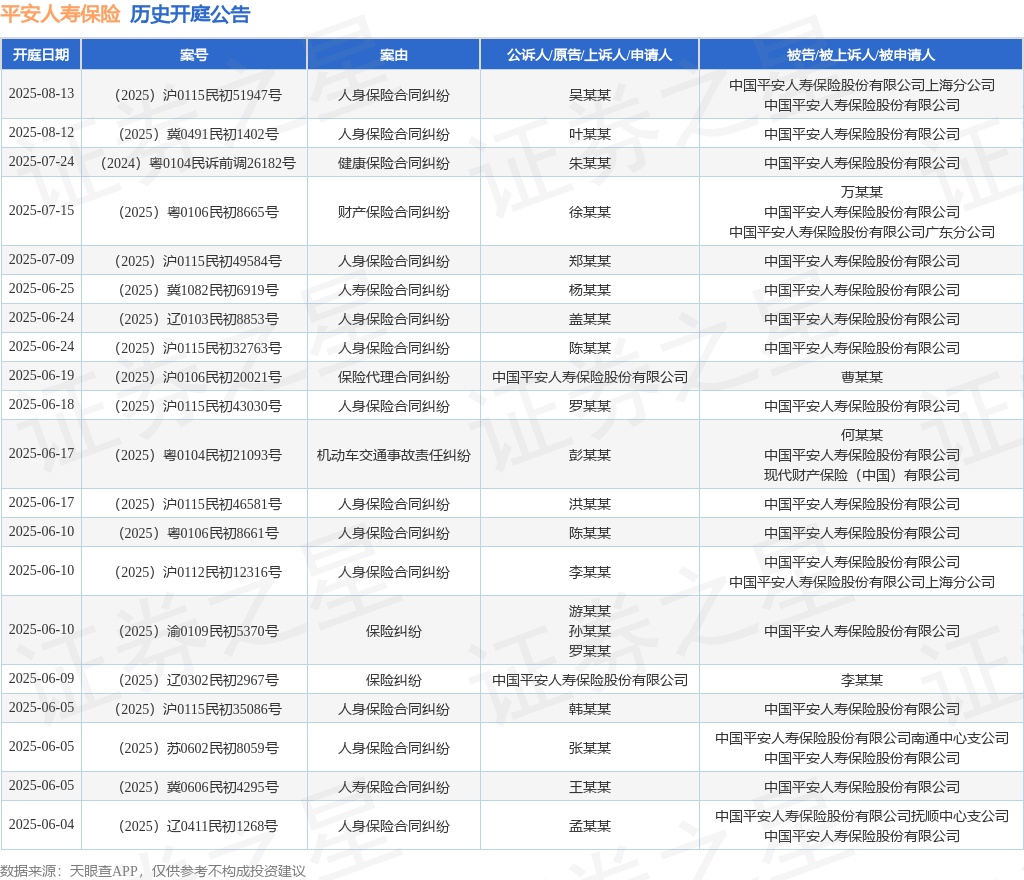Click plaintiff 杨某某
Screen dimensions: 1024x880
pyautogui.click(x=590, y=290)
